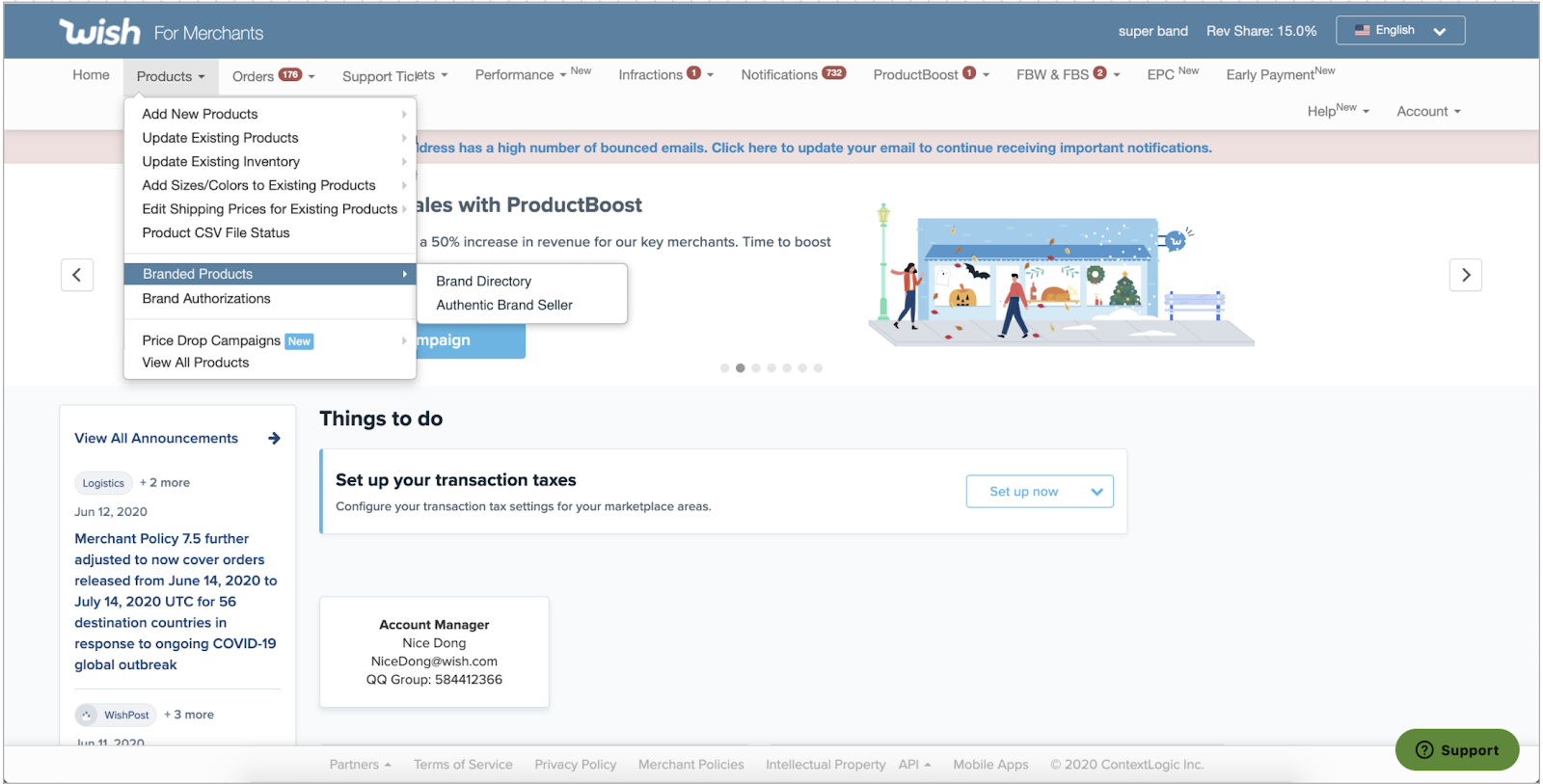Open View All Products menu entry
The height and width of the screenshot is (784, 1543).
(196, 363)
